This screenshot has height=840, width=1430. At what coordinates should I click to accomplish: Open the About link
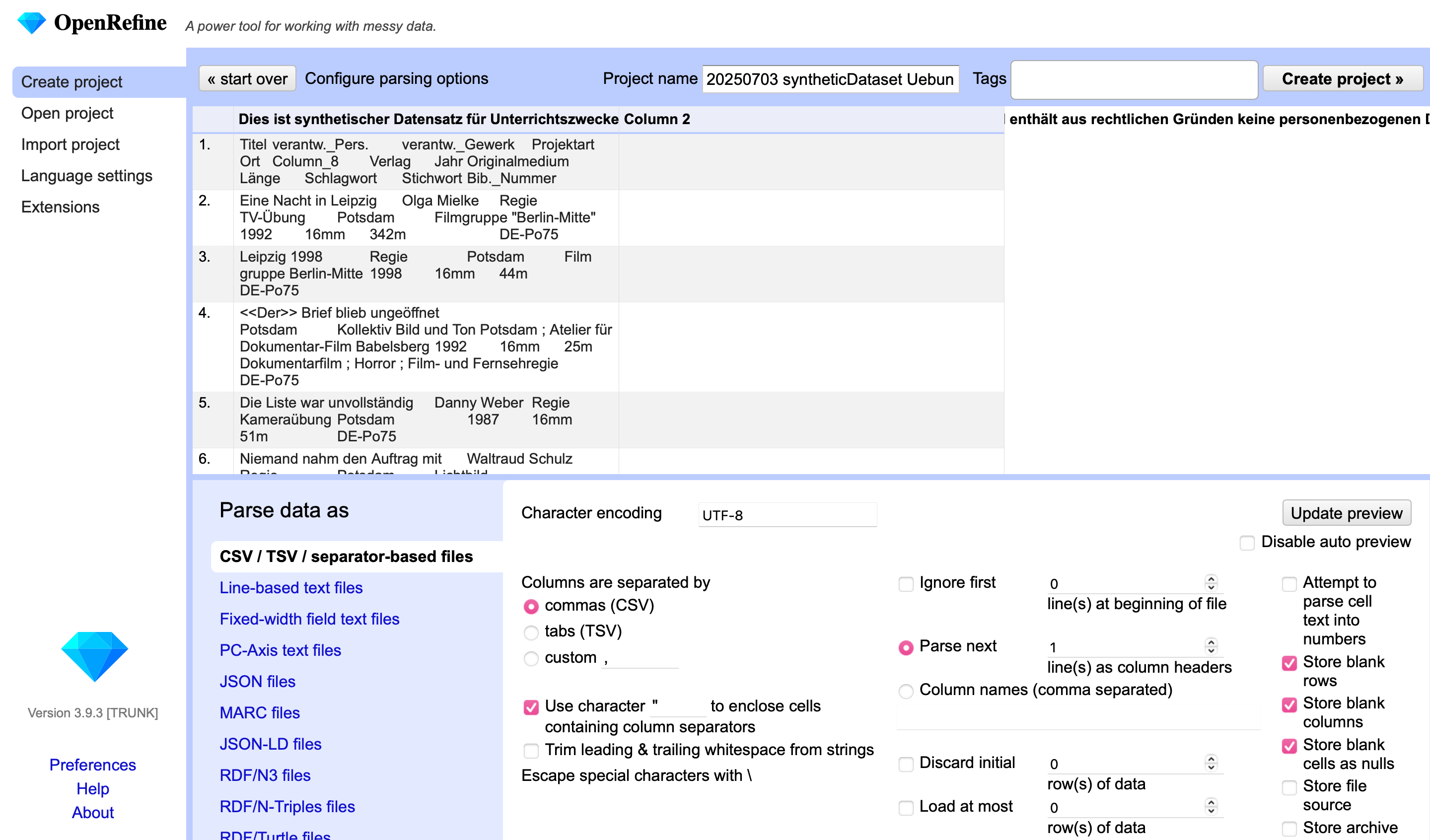click(x=92, y=812)
